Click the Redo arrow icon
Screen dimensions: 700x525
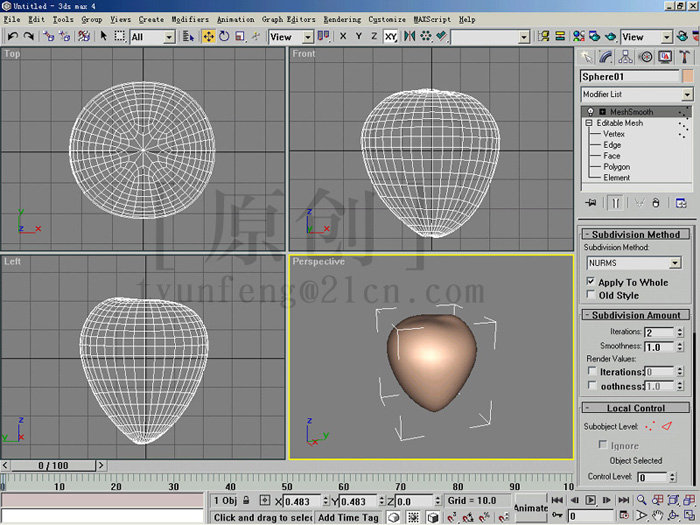pos(29,36)
